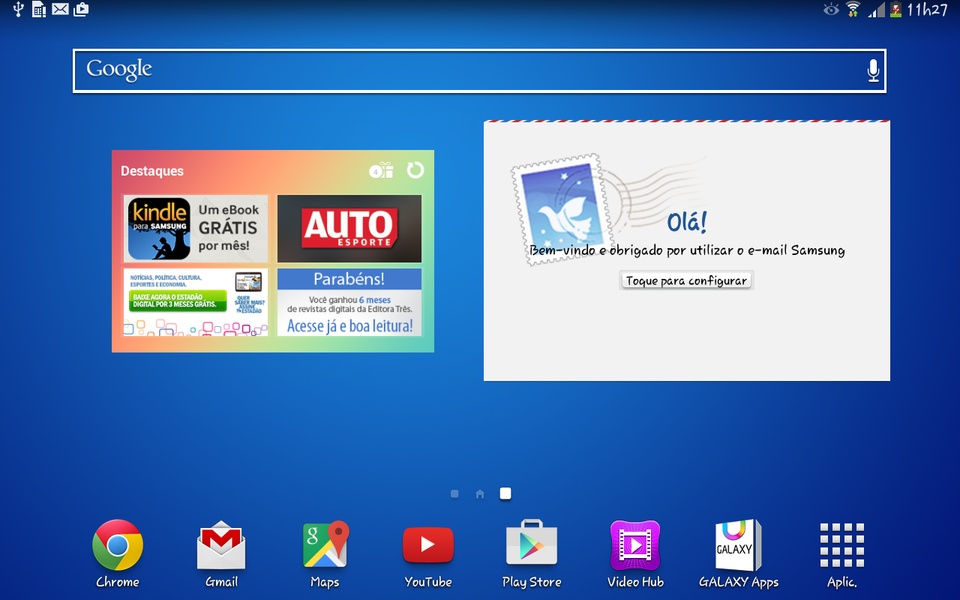960x600 pixels.
Task: Tap the Wi-Fi status icon
Action: point(853,9)
